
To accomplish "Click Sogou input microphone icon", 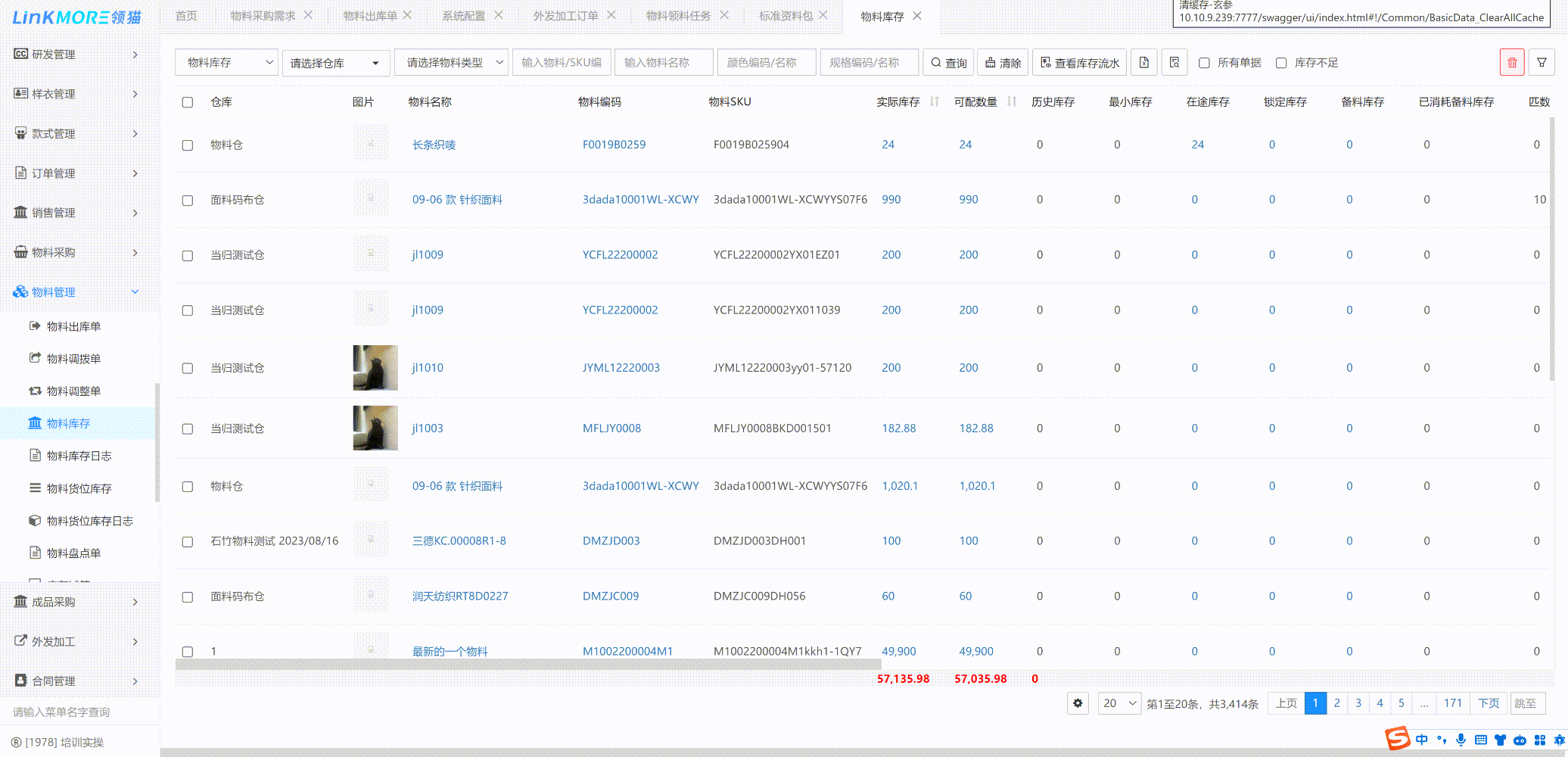I will pos(1461,740).
